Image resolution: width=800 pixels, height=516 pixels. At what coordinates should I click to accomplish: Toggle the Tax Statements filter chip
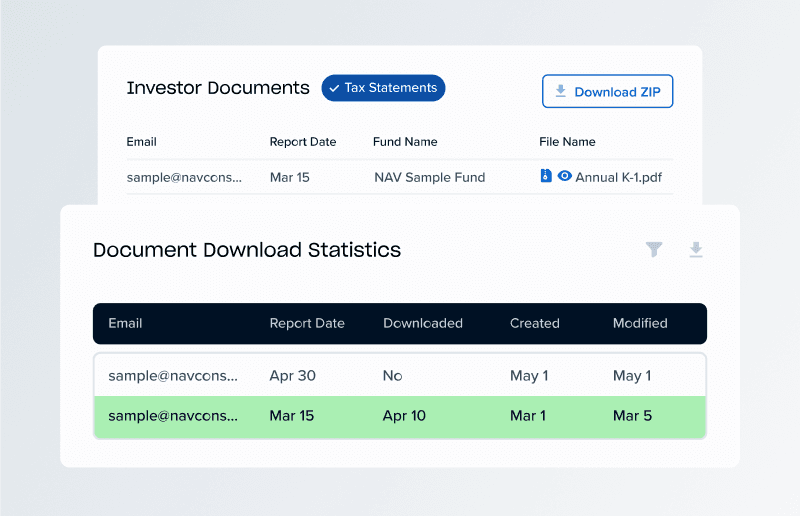383,88
